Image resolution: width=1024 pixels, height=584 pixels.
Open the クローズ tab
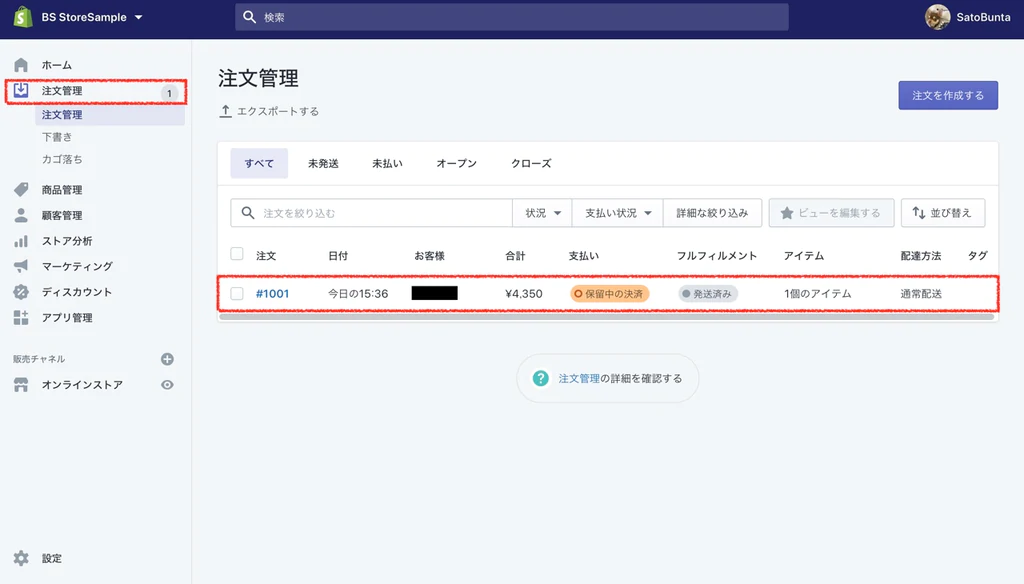[x=529, y=162]
